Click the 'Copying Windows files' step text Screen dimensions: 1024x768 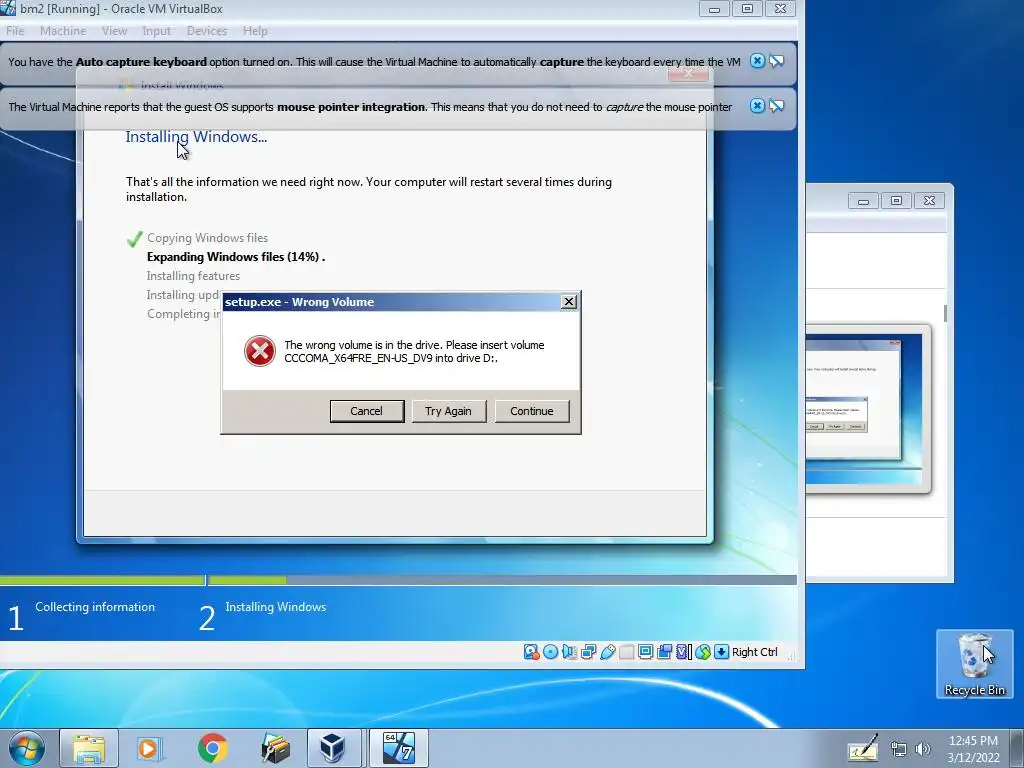[207, 238]
